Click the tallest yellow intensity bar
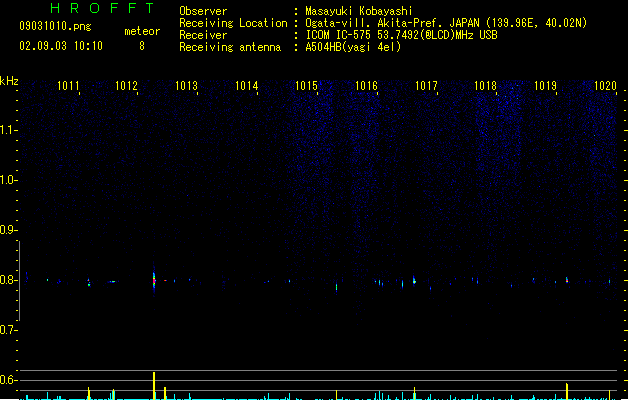The height and width of the screenshot is (400, 629). (154, 386)
